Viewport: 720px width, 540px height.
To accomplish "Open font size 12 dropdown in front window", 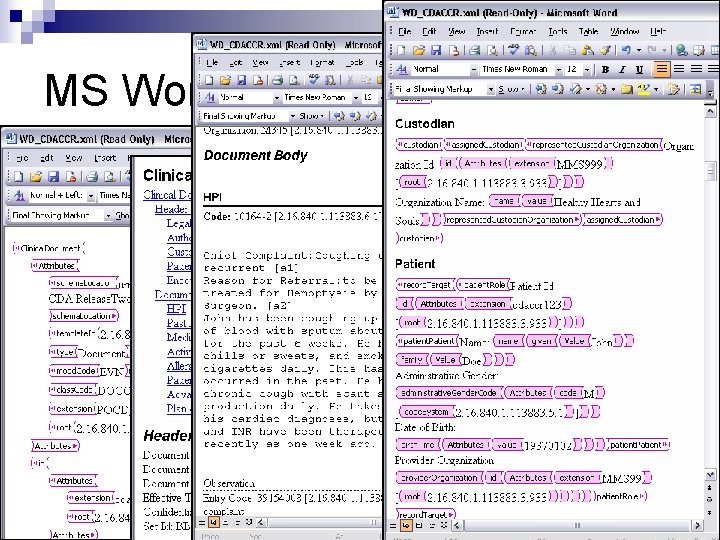I will (x=587, y=69).
